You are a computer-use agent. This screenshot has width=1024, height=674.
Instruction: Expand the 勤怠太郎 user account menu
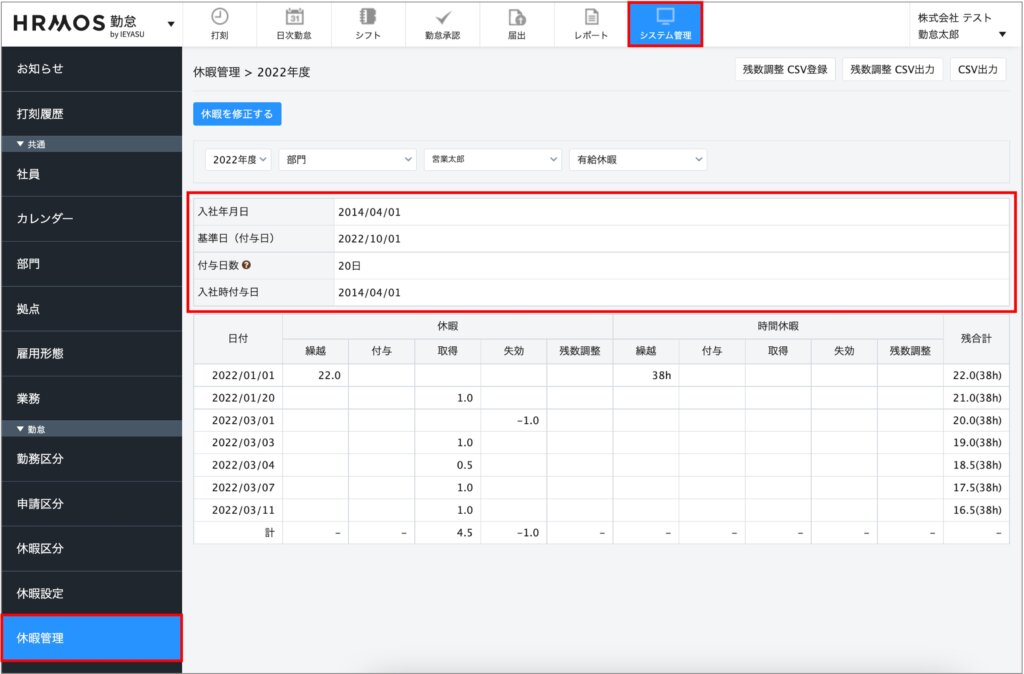click(x=961, y=35)
